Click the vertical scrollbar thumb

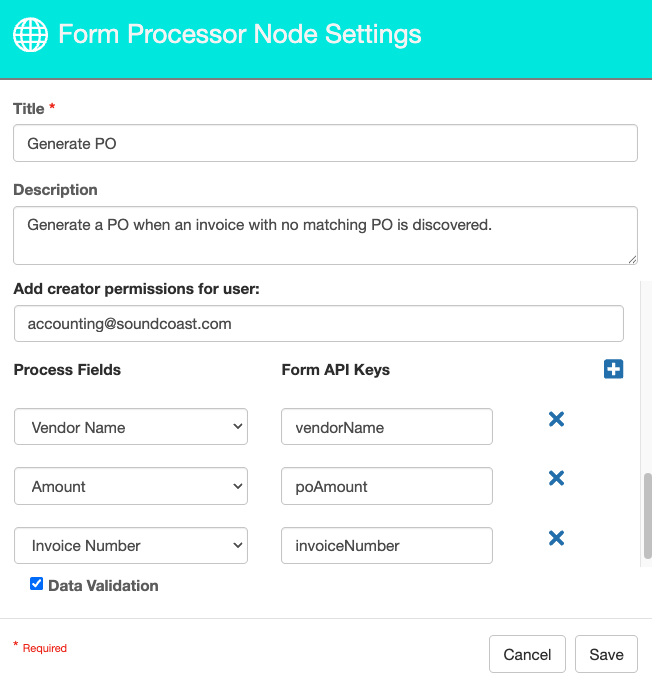[647, 515]
